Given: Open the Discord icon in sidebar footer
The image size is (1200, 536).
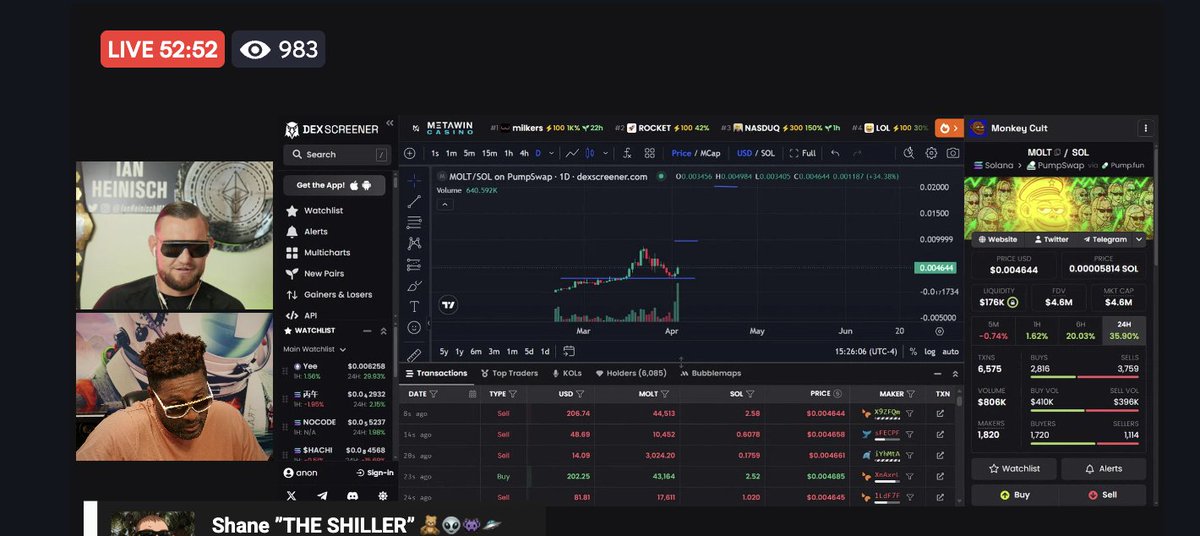Looking at the screenshot, I should 352,495.
